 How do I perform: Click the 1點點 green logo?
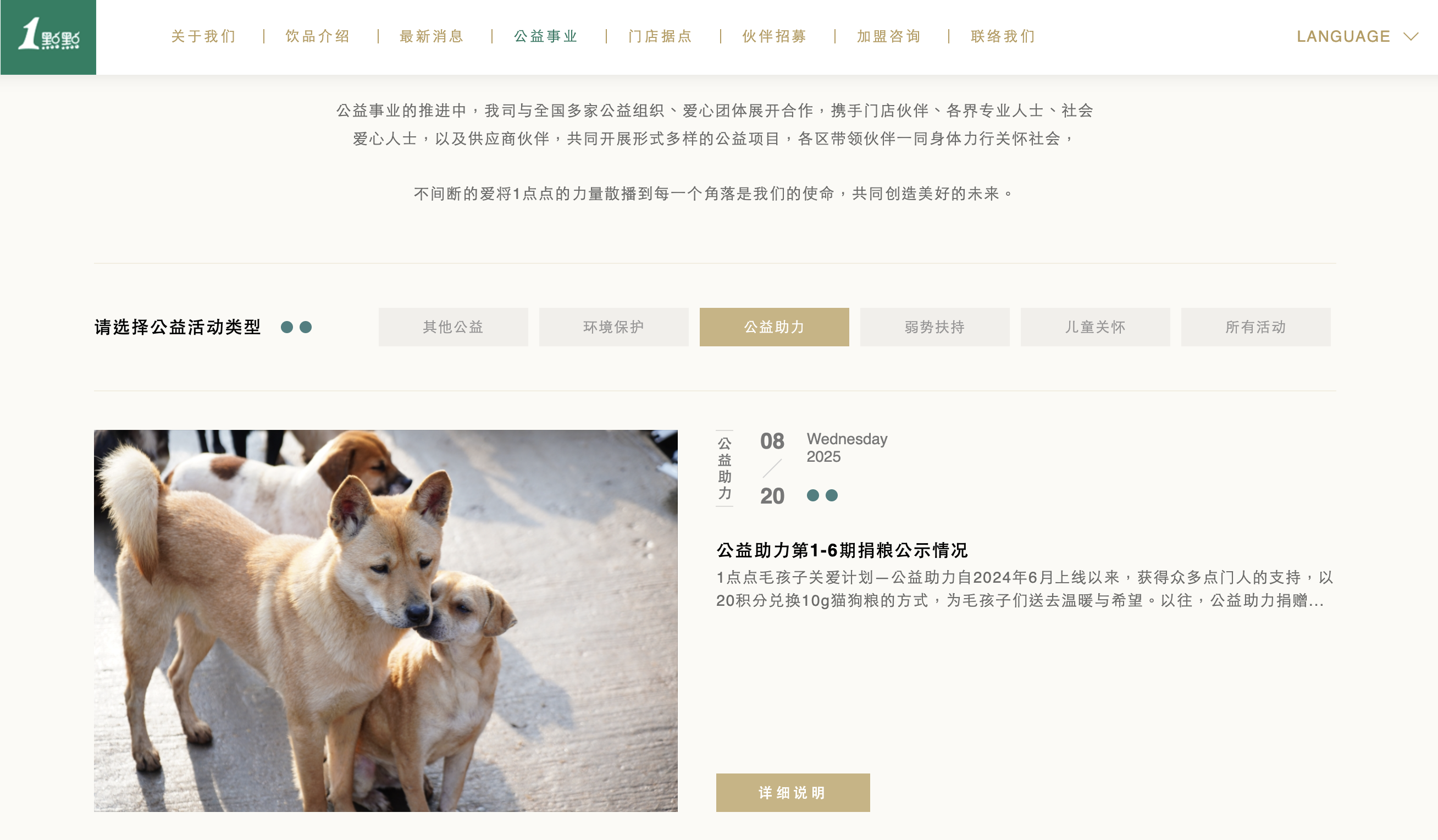point(48,37)
